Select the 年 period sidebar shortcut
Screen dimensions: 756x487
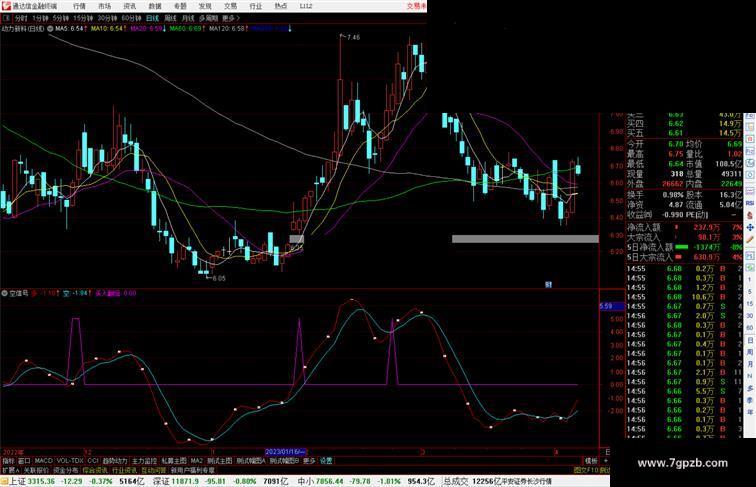[x=750, y=412]
